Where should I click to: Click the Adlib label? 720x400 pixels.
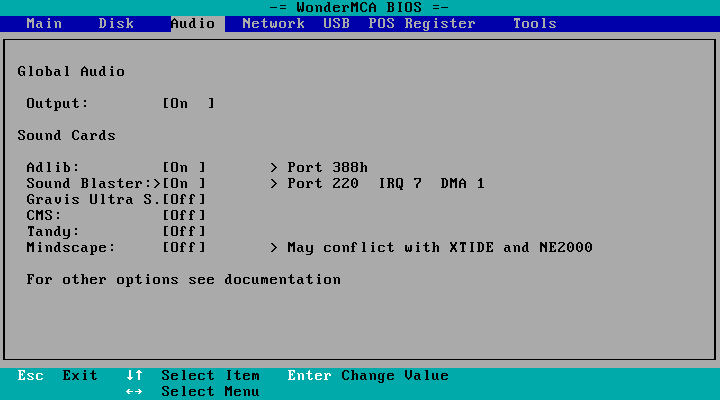tap(53, 167)
